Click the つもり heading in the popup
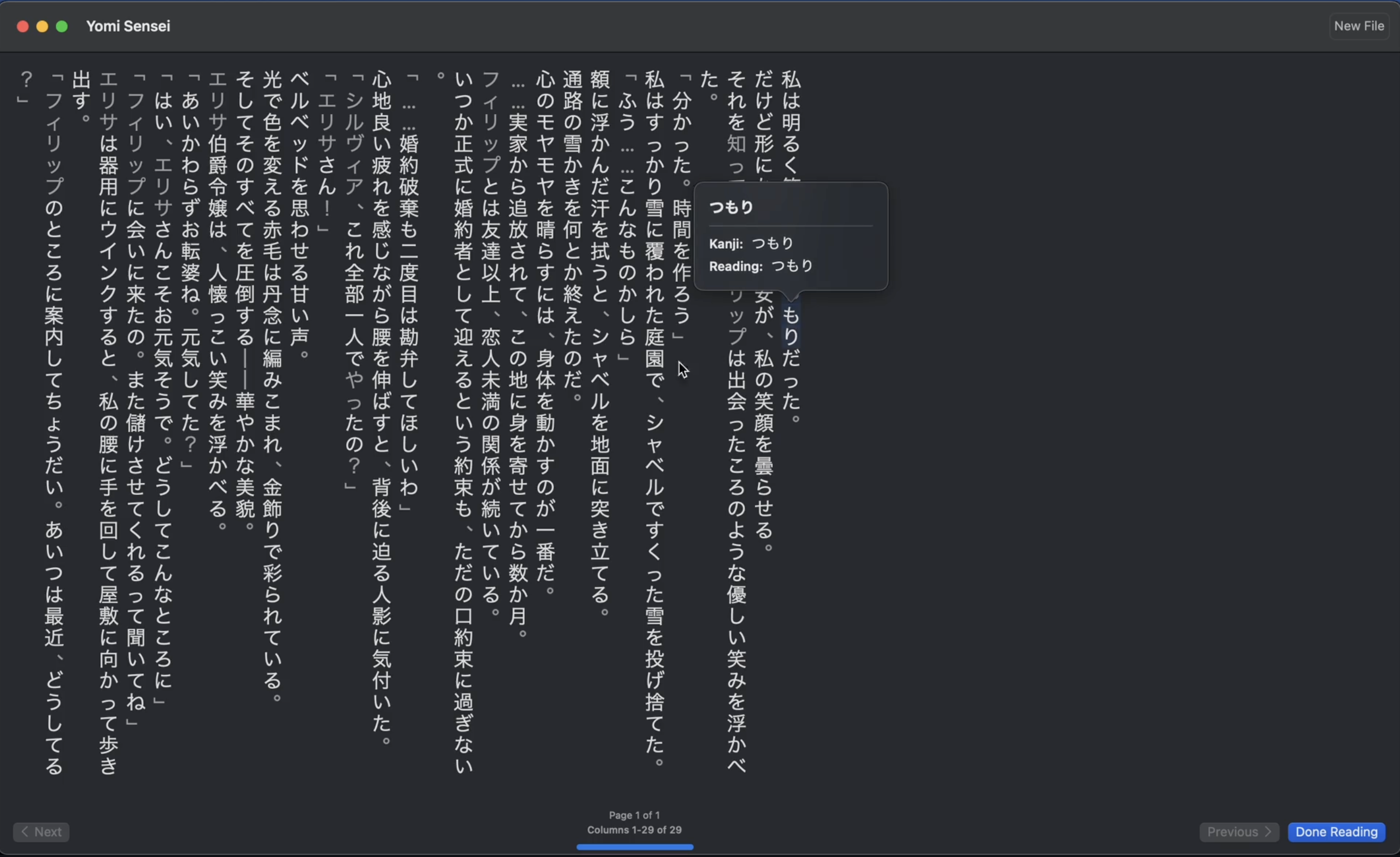 (731, 208)
